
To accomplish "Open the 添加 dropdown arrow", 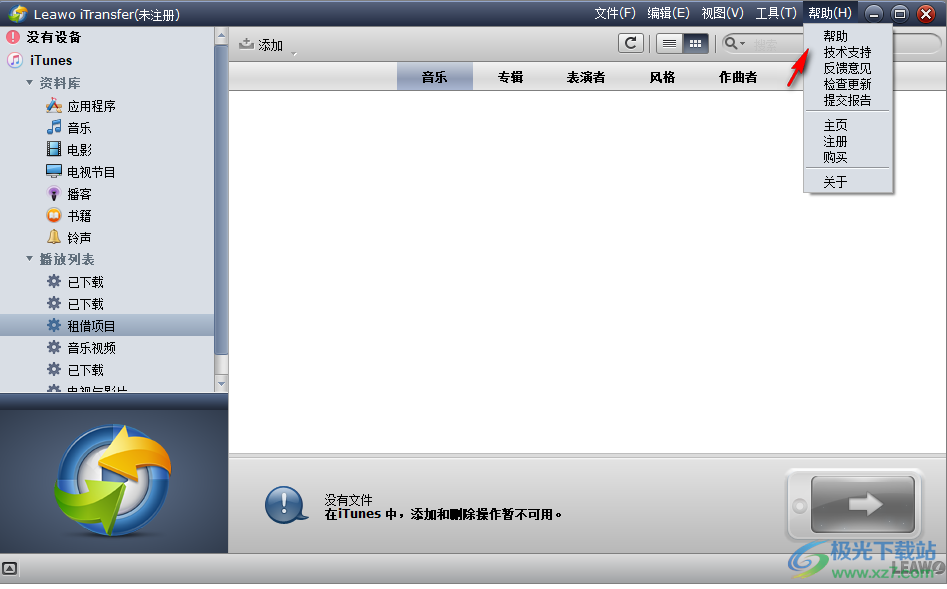I will [294, 54].
